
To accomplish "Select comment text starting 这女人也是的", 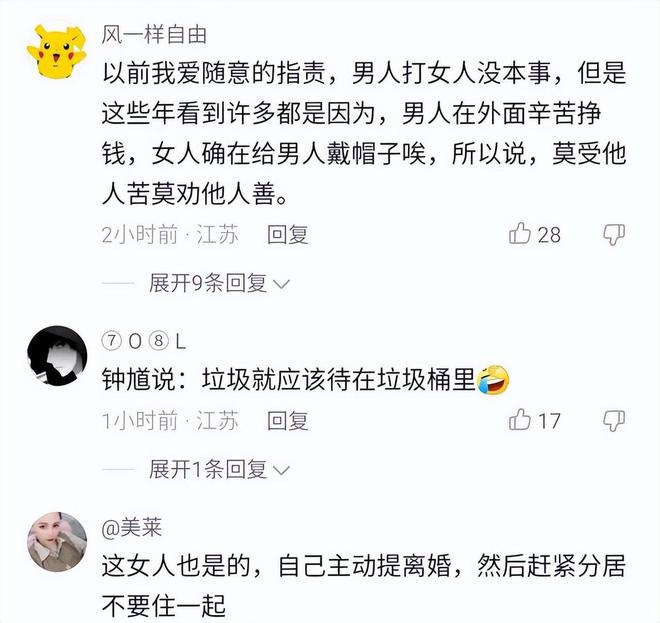I will tap(364, 586).
